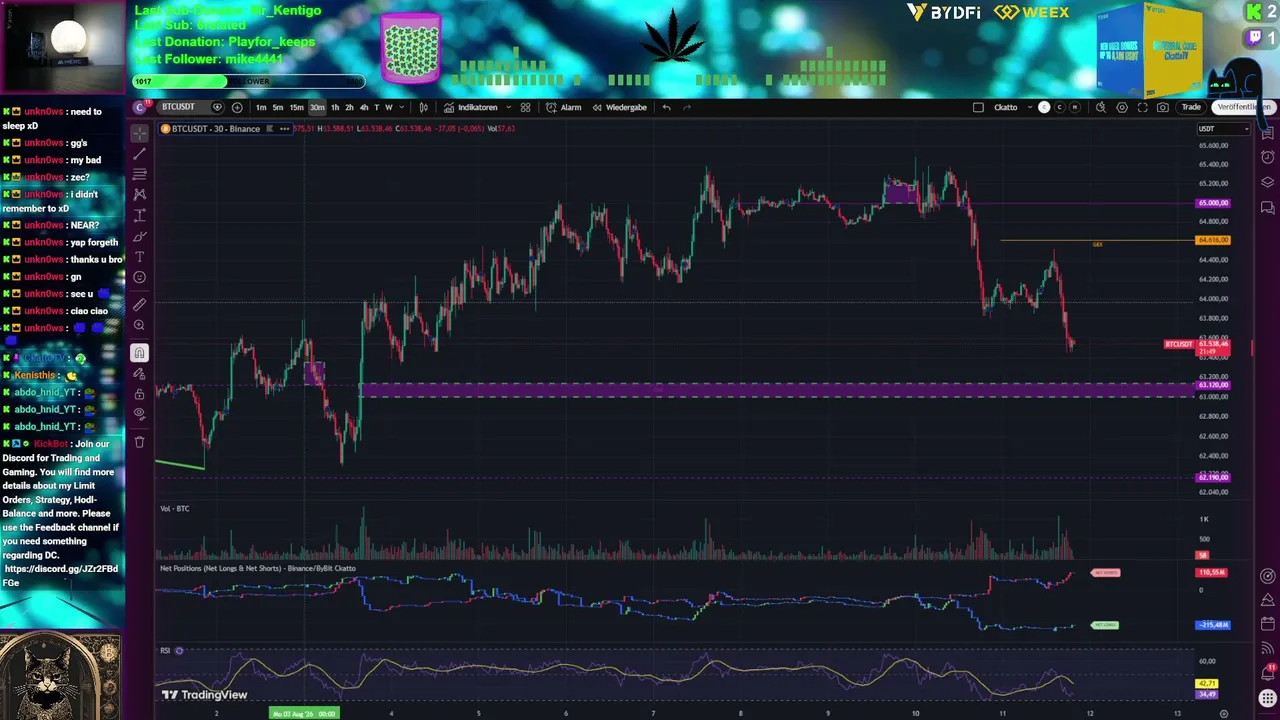Toggle magnet mode in left toolbar
1280x720 pixels.
click(139, 353)
